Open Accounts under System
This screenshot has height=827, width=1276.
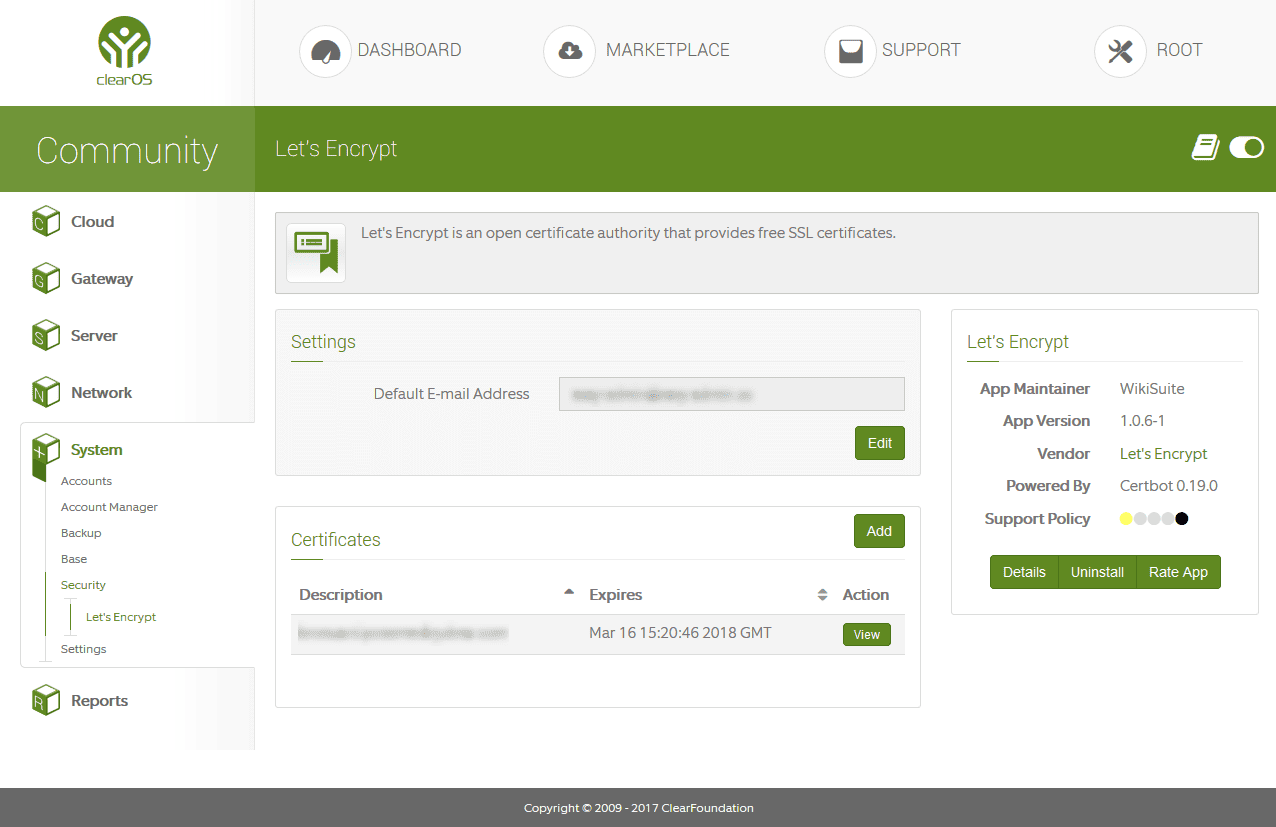click(86, 481)
